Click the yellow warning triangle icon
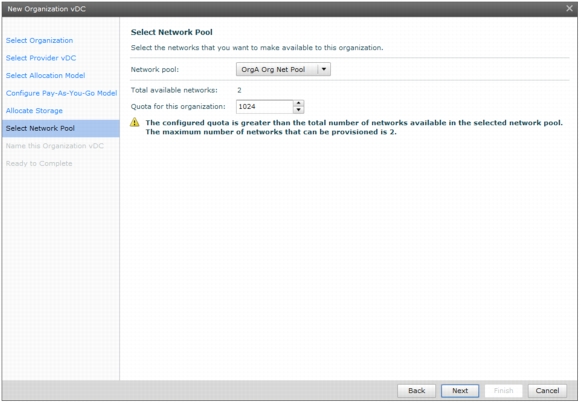 click(135, 122)
